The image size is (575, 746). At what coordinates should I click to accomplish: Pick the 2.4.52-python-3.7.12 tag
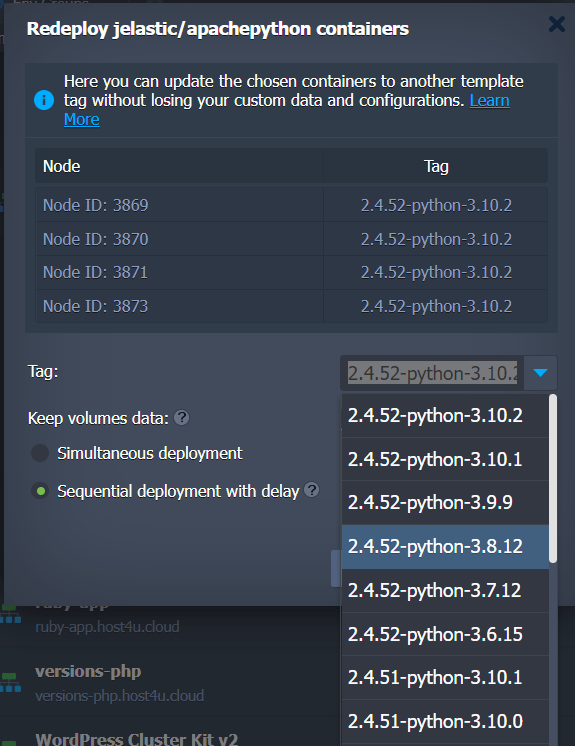coord(445,590)
